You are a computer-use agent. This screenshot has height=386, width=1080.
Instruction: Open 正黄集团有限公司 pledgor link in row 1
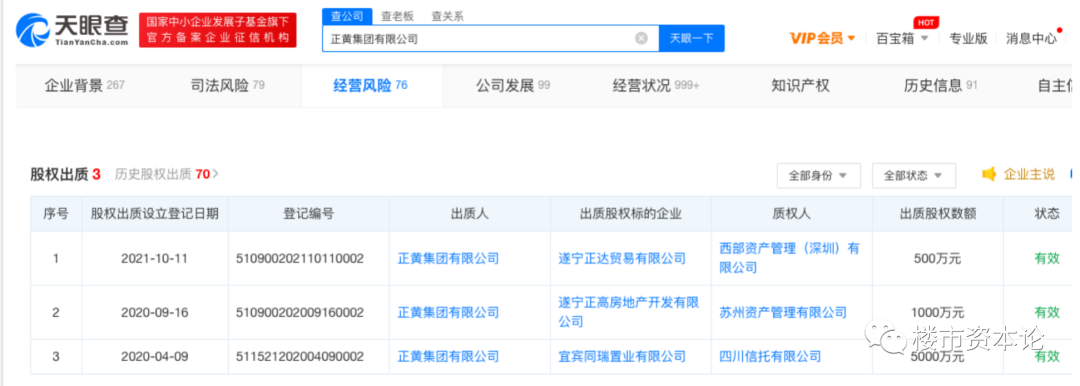tap(448, 258)
